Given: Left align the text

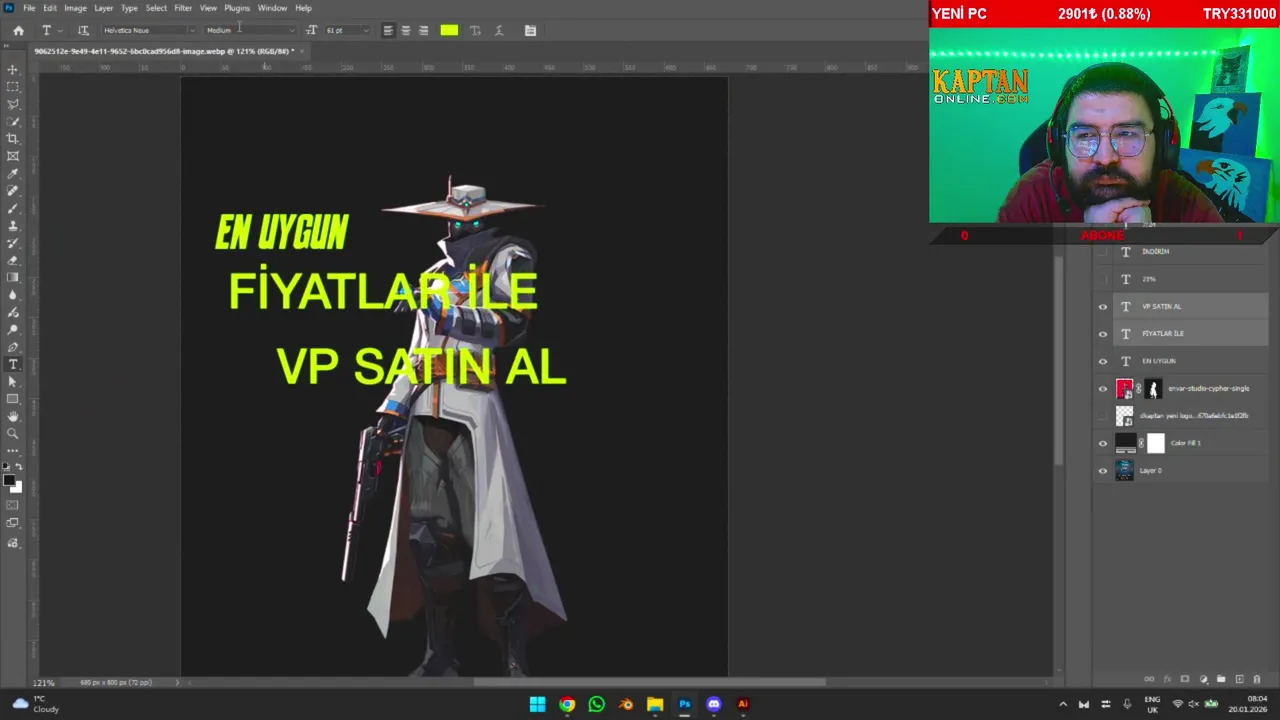Looking at the screenshot, I should tap(388, 30).
